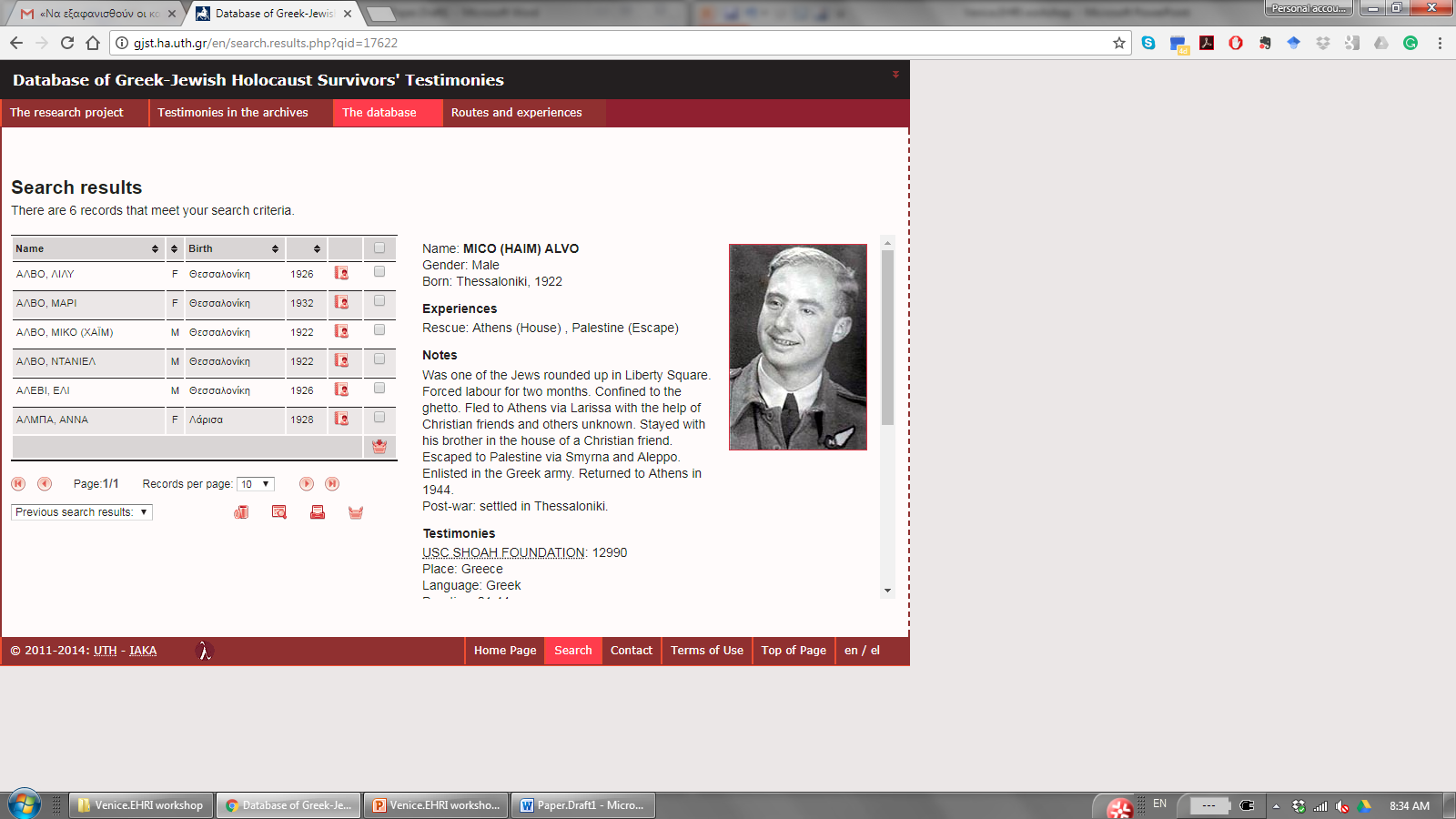Sort by the gender column arrows

(x=175, y=248)
